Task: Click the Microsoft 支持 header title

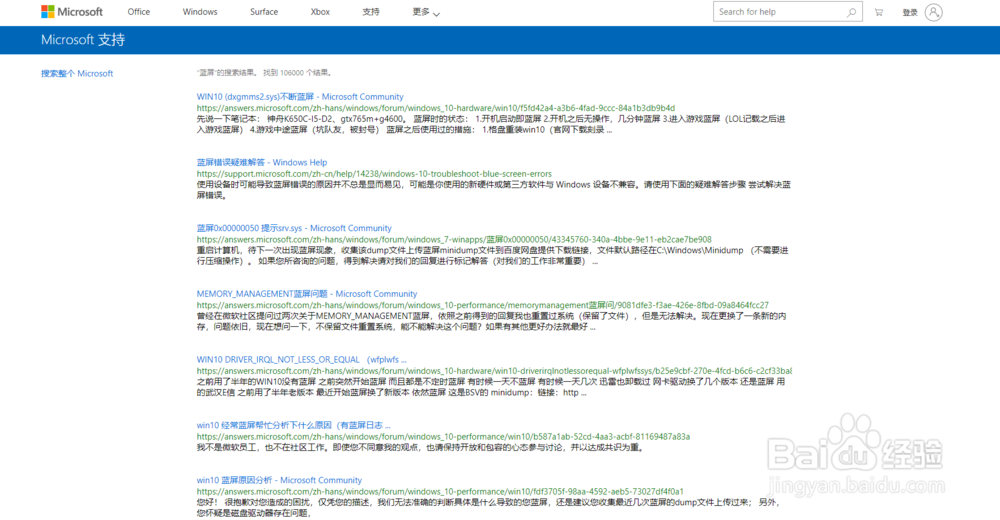Action: tap(83, 40)
